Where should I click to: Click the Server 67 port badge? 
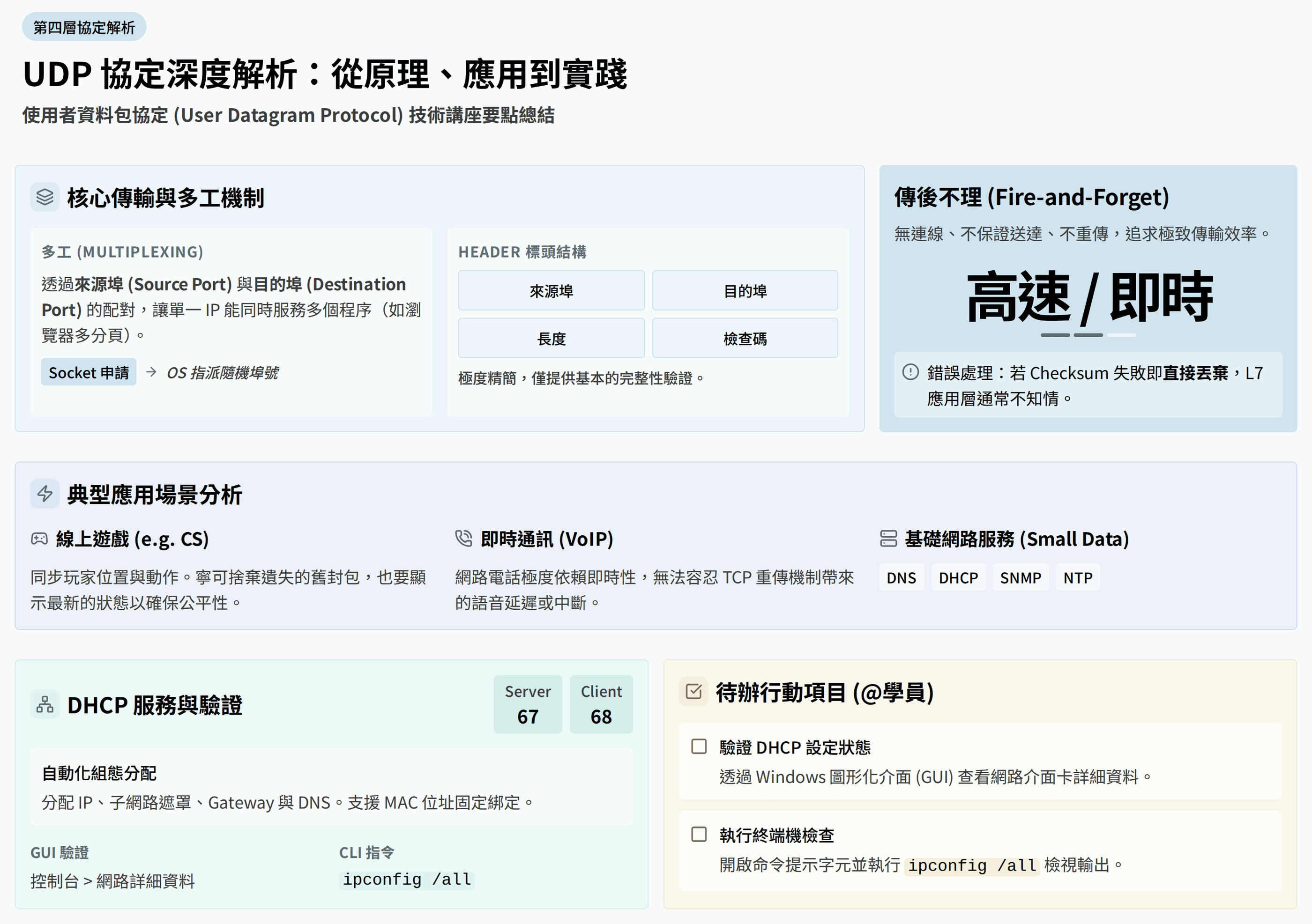528,704
